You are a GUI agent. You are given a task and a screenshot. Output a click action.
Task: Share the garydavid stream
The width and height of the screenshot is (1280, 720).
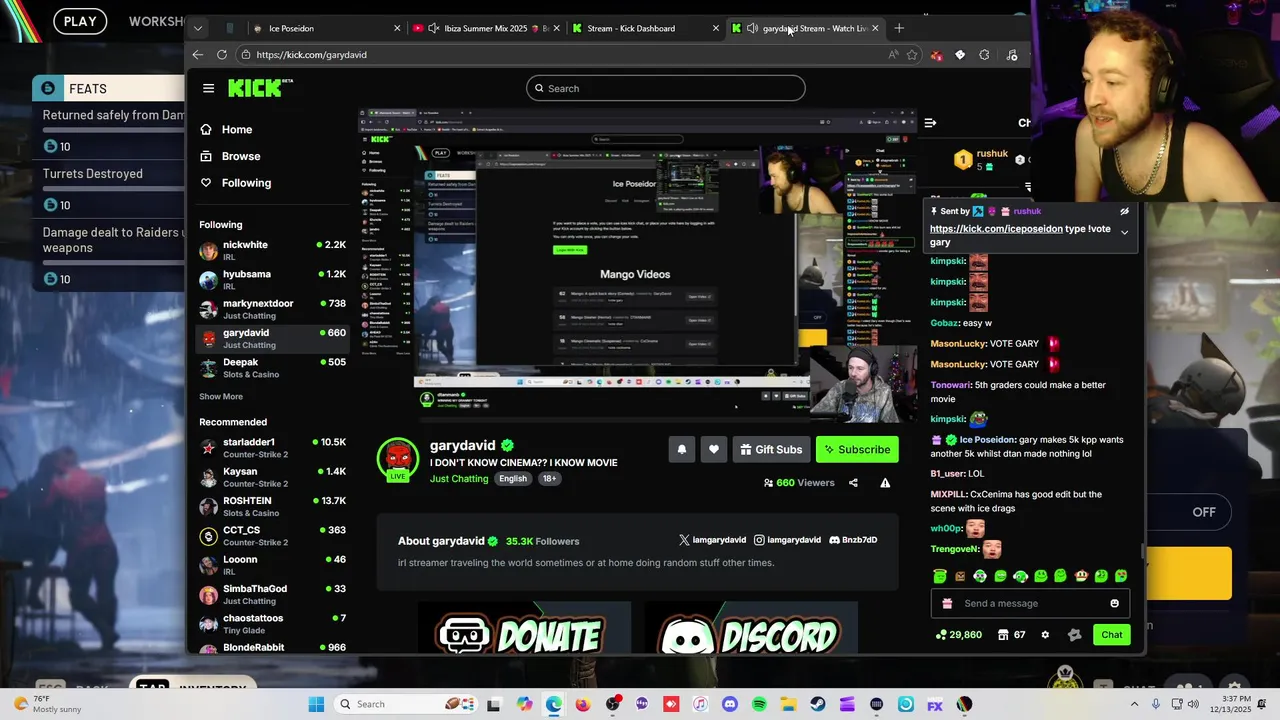(853, 483)
